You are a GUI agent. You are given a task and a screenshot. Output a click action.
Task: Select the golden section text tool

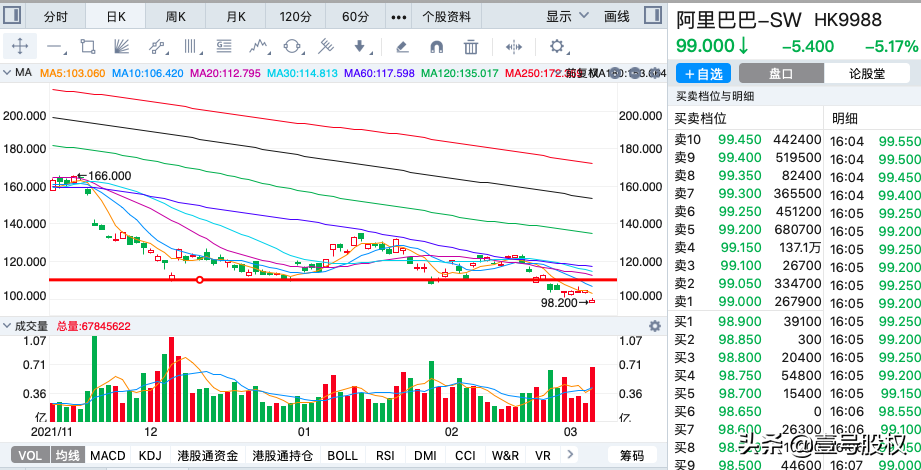pyautogui.click(x=224, y=46)
